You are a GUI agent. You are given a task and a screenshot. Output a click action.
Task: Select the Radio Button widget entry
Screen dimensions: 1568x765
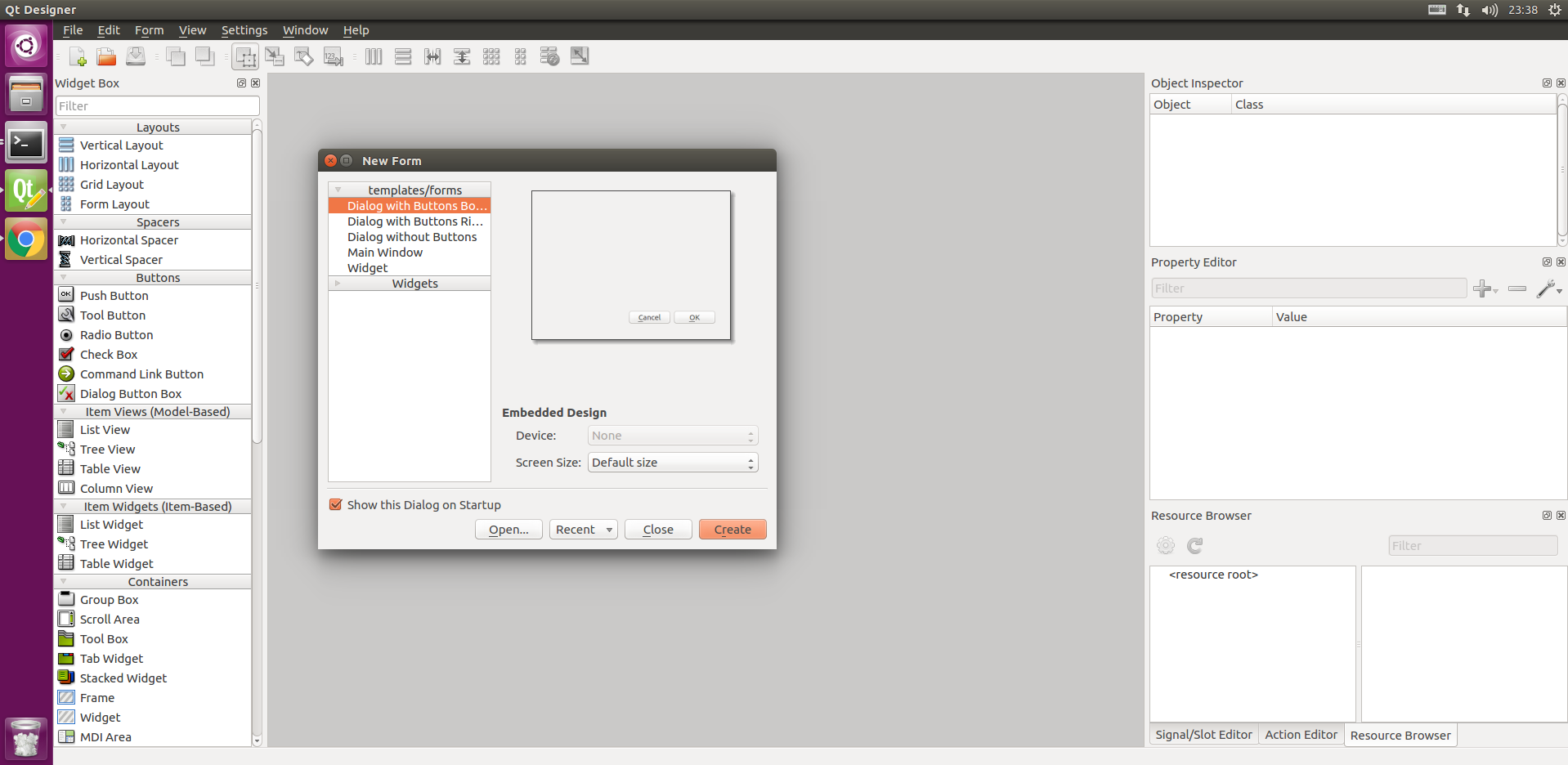pyautogui.click(x=115, y=334)
